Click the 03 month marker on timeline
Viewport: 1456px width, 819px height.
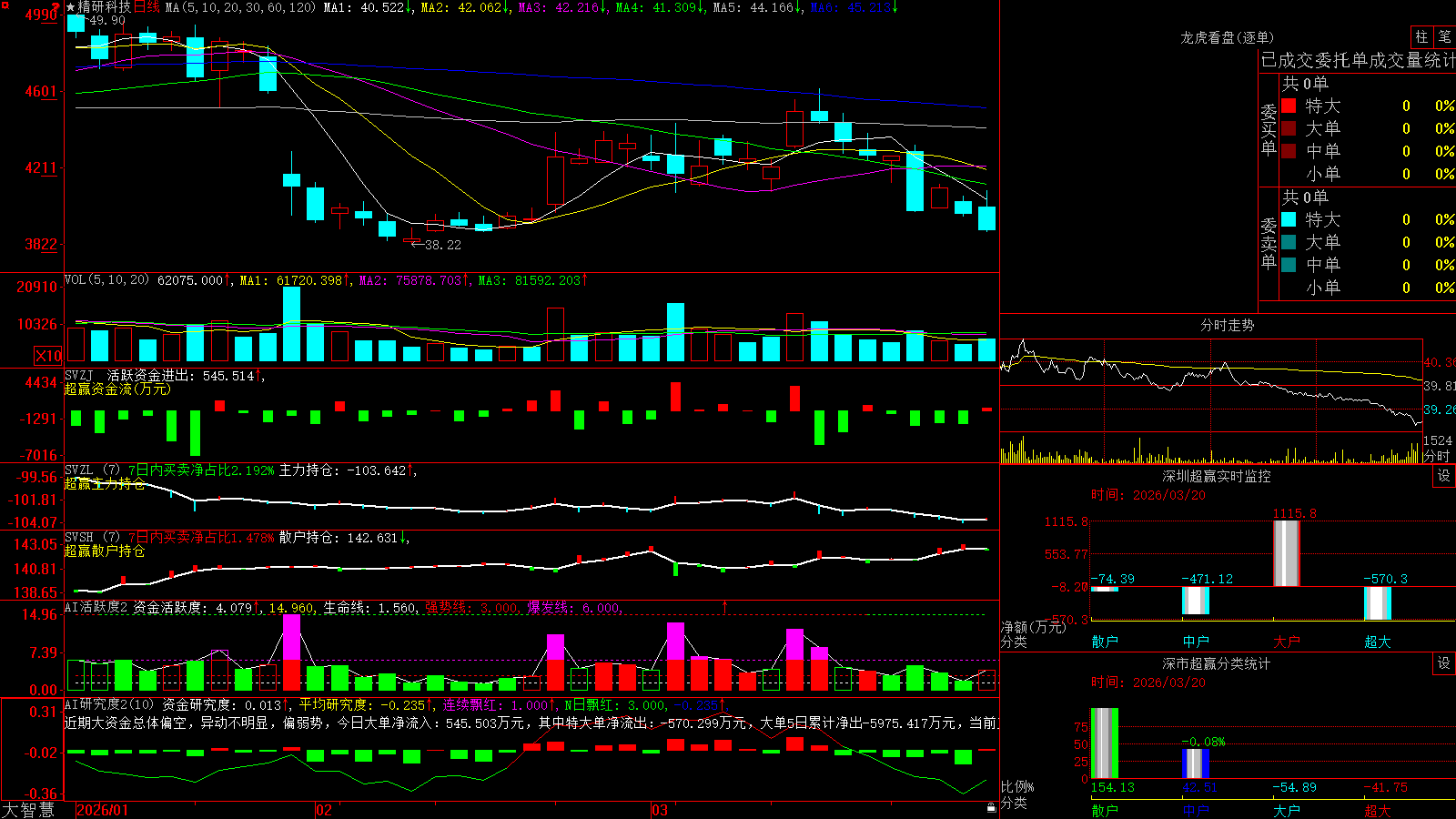pyautogui.click(x=660, y=810)
